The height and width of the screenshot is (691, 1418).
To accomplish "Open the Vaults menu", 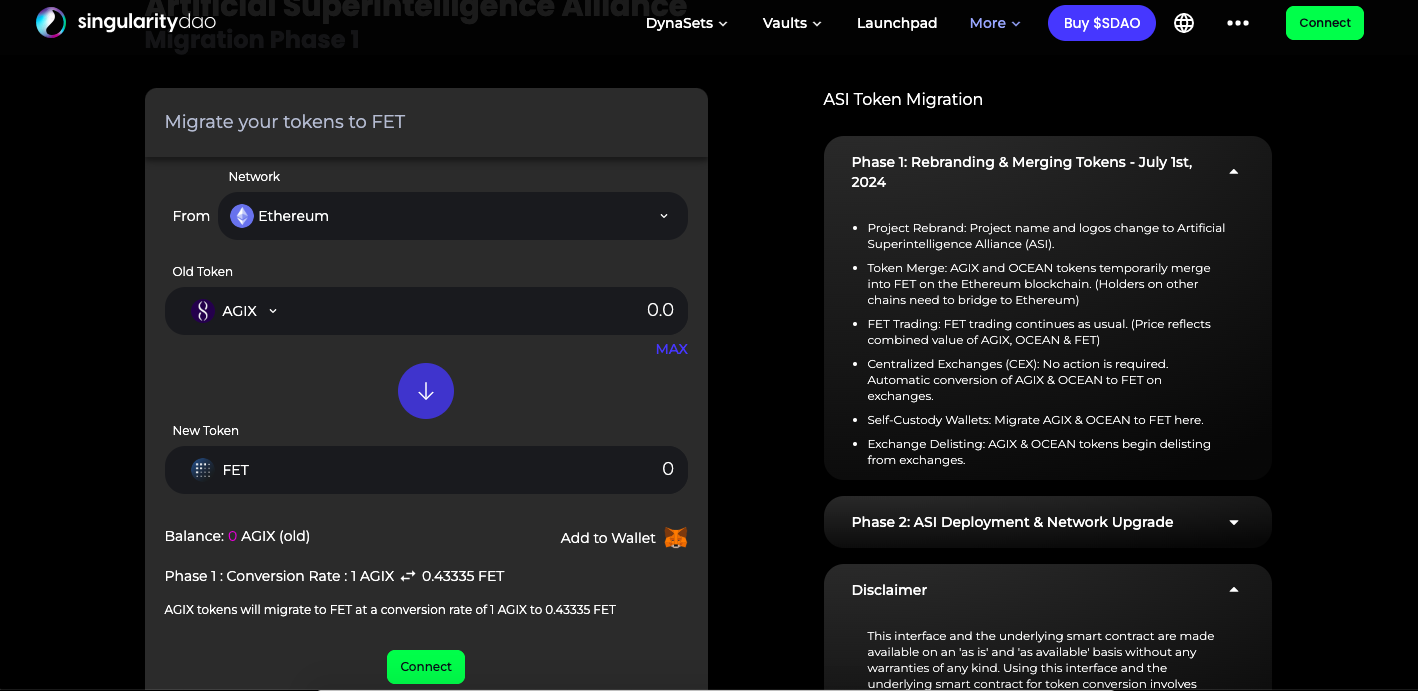I will (792, 23).
